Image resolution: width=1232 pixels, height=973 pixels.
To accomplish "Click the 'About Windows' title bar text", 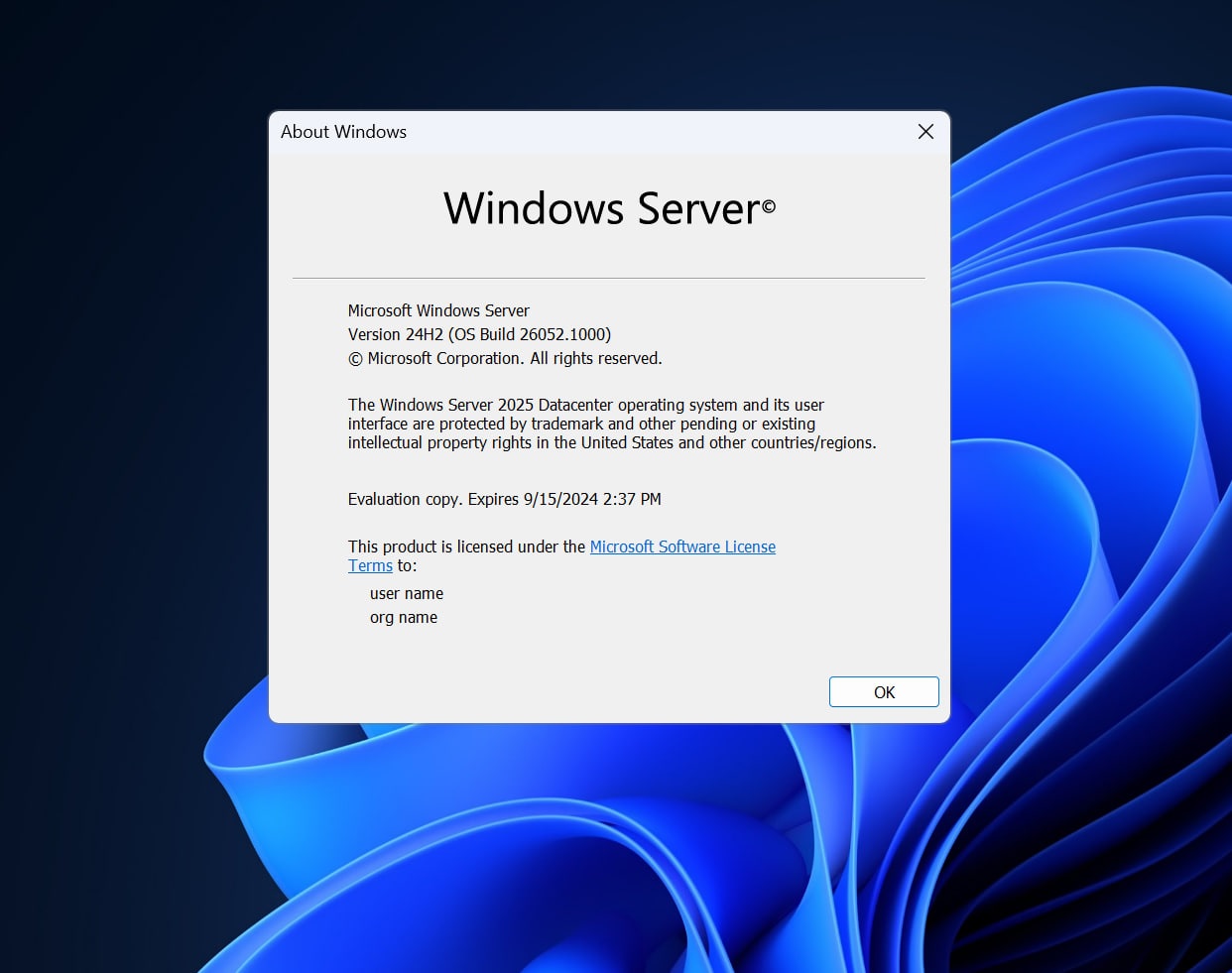I will tap(343, 132).
